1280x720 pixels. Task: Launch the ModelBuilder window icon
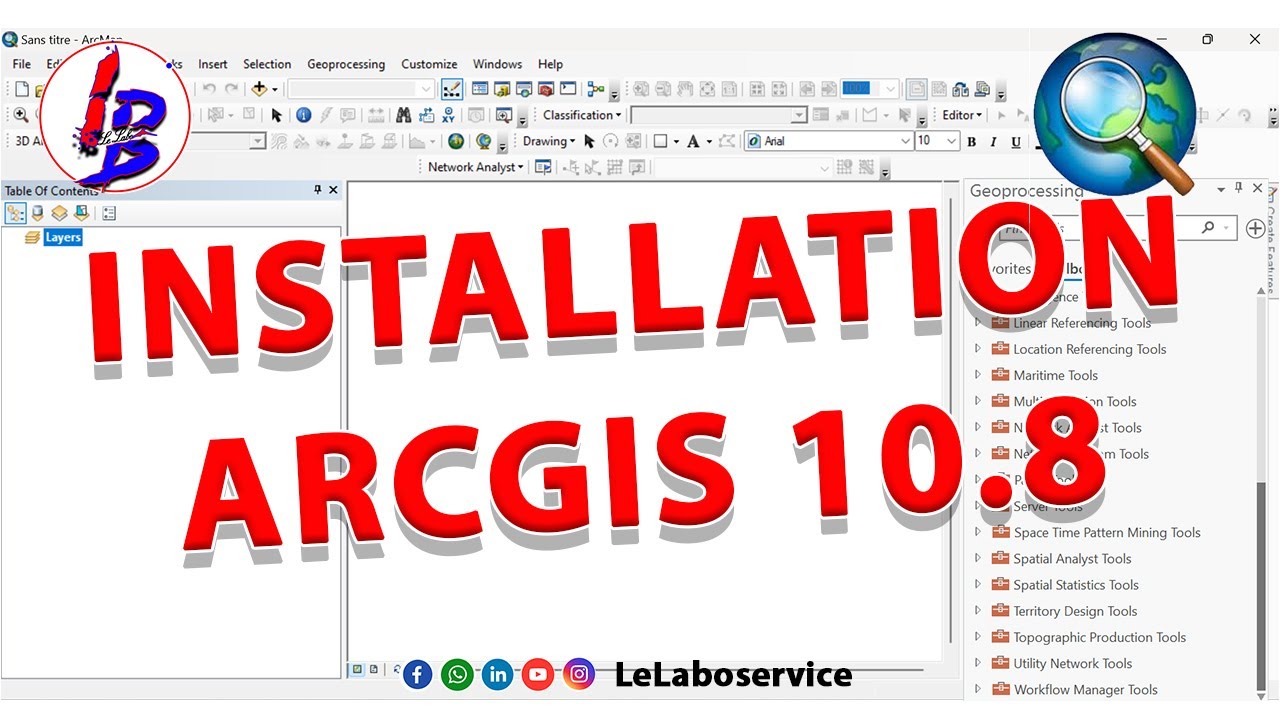[597, 89]
